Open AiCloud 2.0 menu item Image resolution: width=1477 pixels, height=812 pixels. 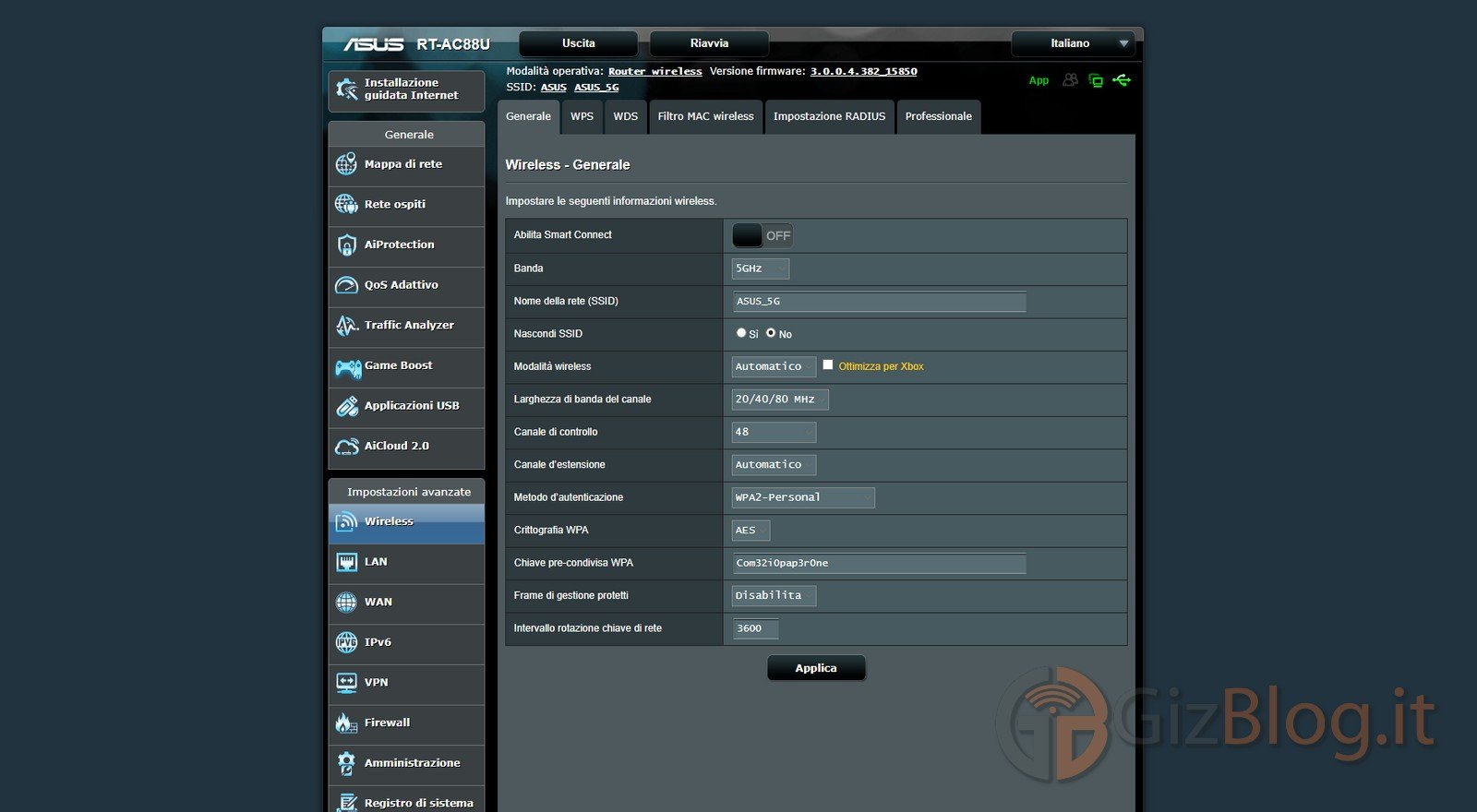[406, 447]
